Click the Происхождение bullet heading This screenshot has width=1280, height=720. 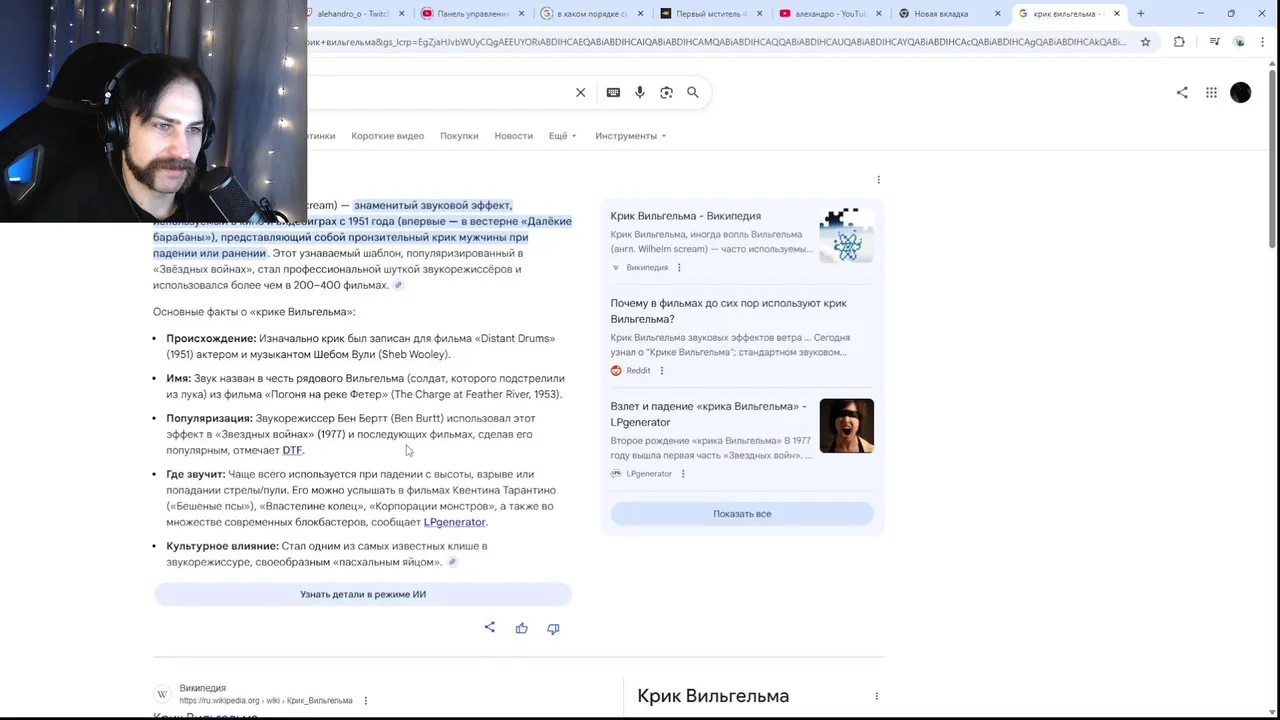tap(211, 338)
